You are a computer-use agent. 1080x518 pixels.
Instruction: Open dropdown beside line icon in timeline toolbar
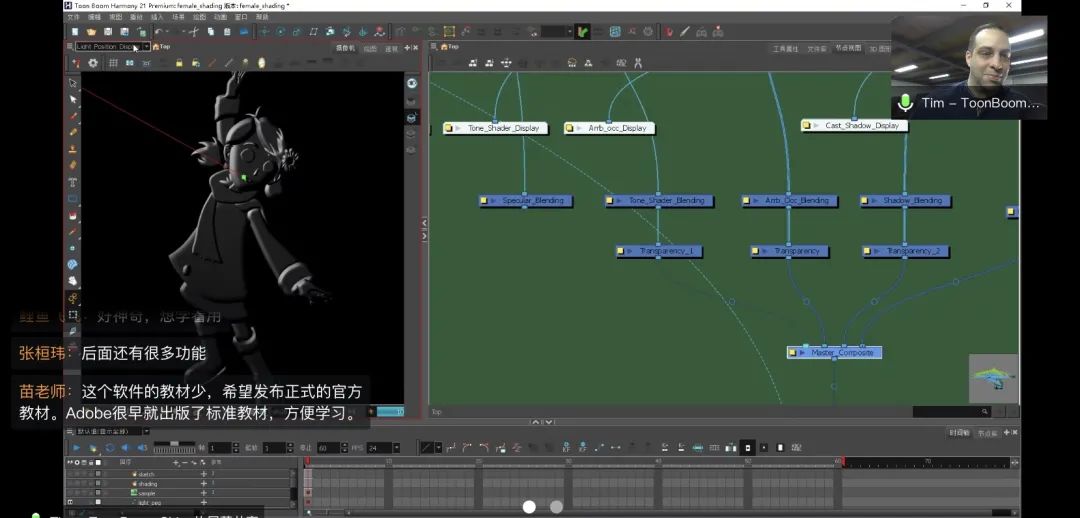click(438, 448)
